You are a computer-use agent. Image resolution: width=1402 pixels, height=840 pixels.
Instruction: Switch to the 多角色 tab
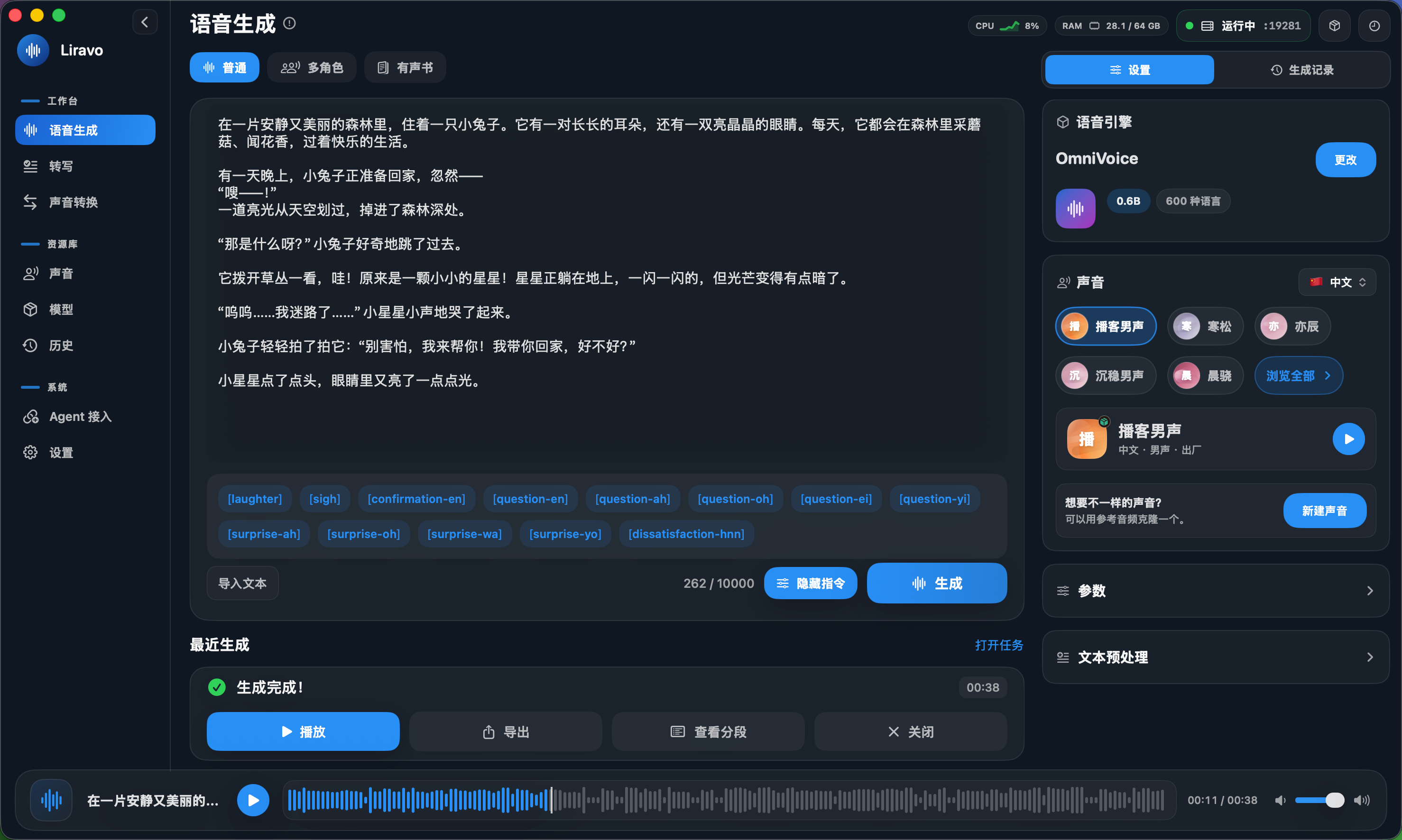pyautogui.click(x=312, y=67)
